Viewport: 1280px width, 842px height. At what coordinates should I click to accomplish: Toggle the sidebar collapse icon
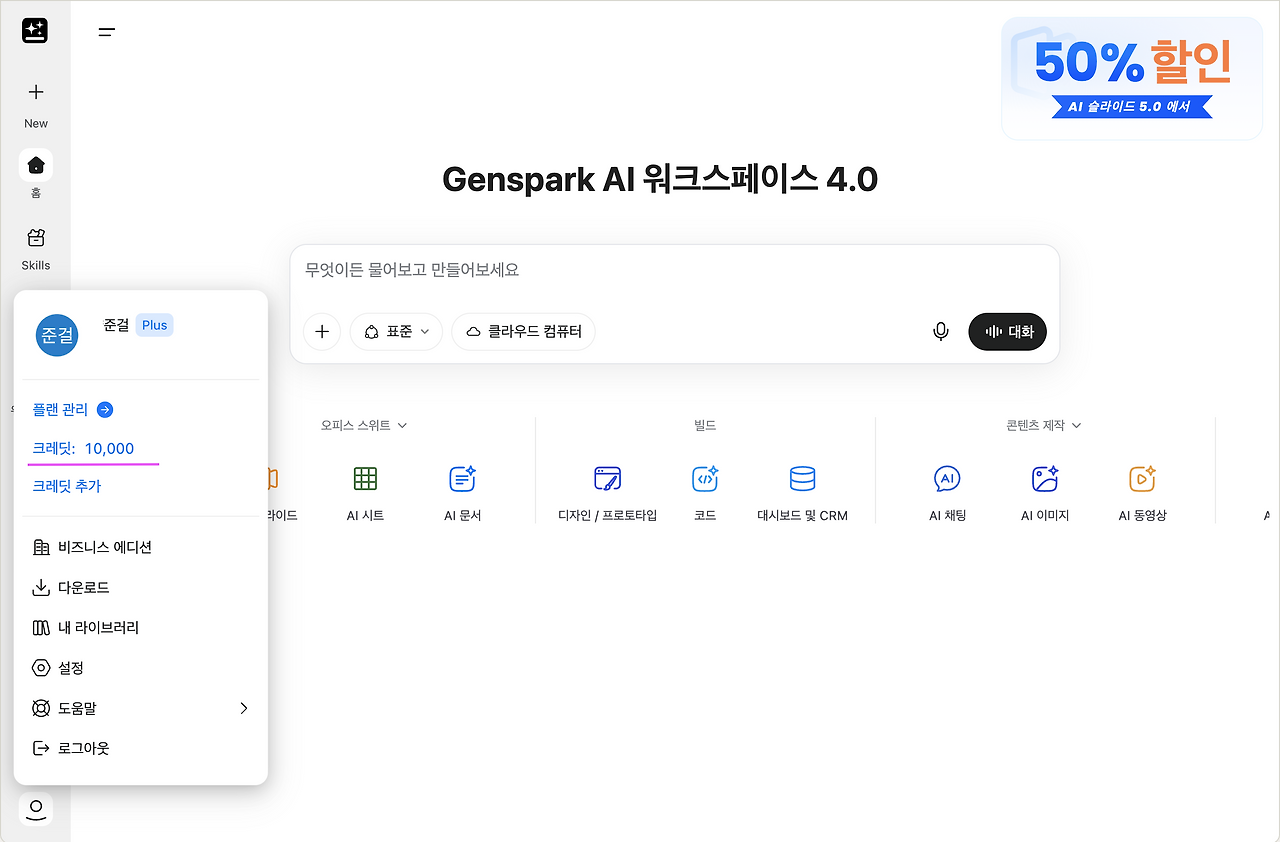click(106, 32)
